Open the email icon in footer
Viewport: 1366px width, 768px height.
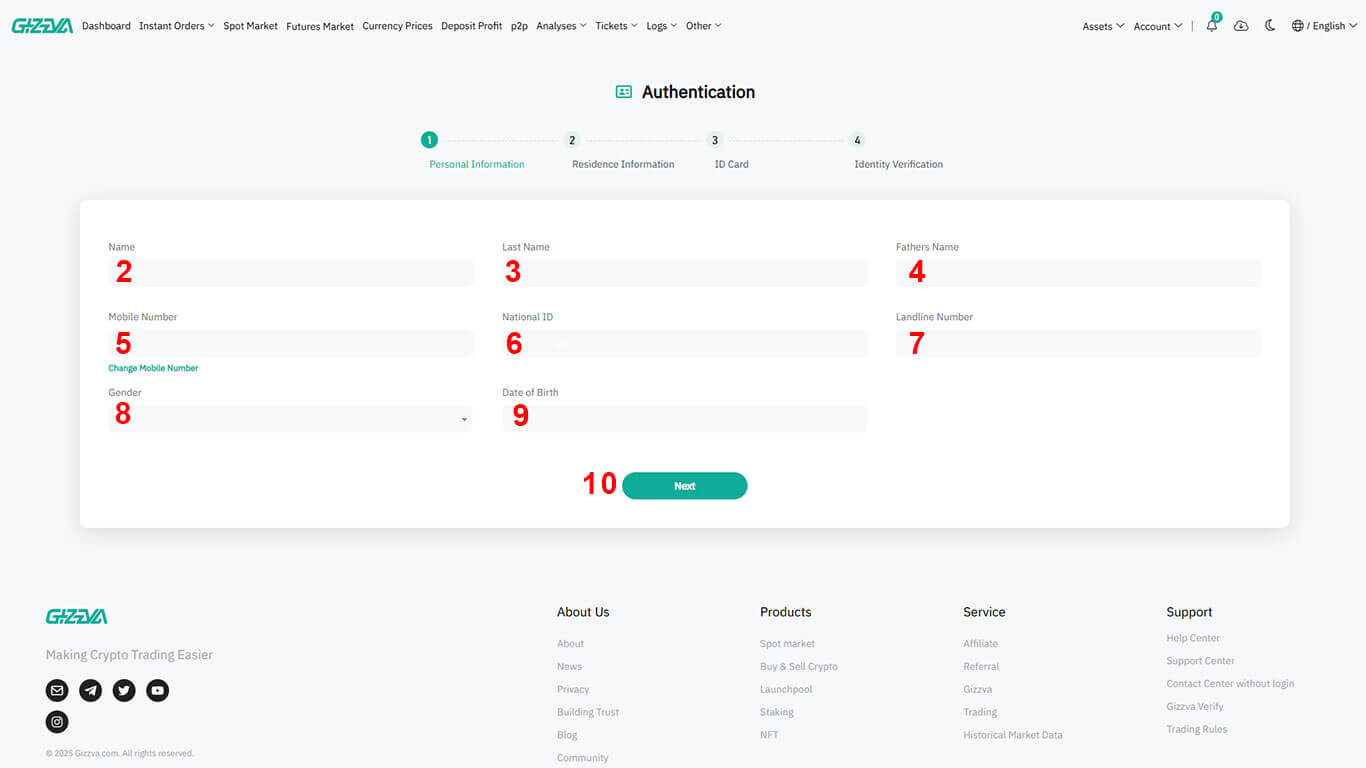(x=57, y=690)
